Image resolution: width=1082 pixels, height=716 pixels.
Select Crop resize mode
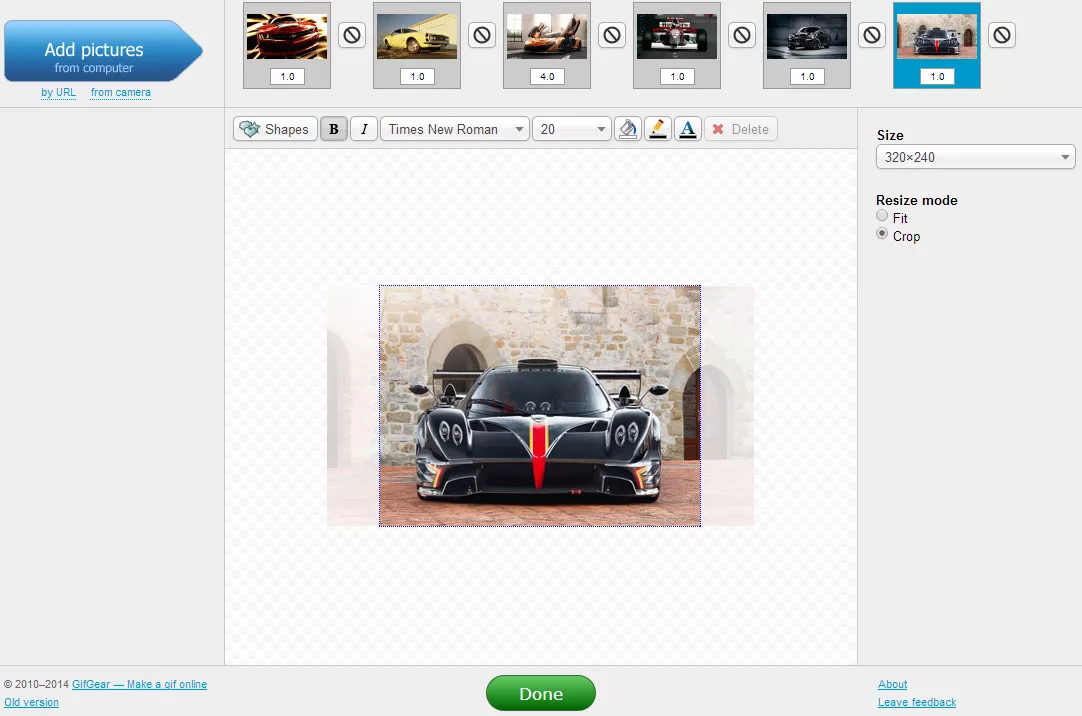pos(882,233)
